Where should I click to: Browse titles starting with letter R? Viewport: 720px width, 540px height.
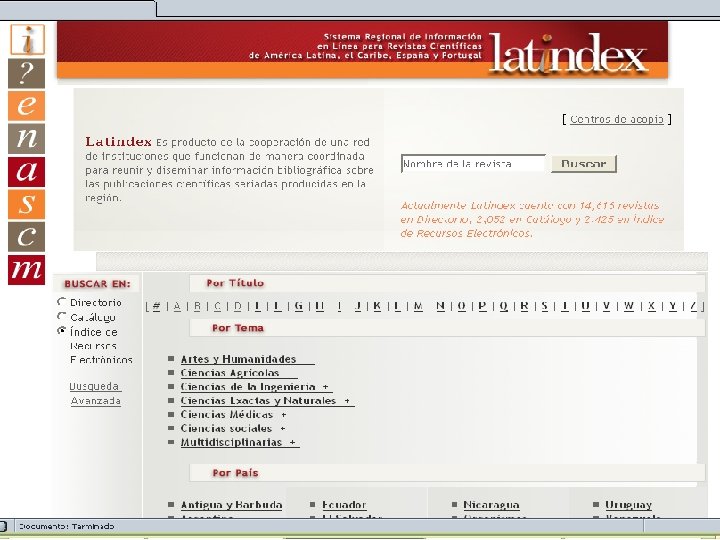(524, 306)
